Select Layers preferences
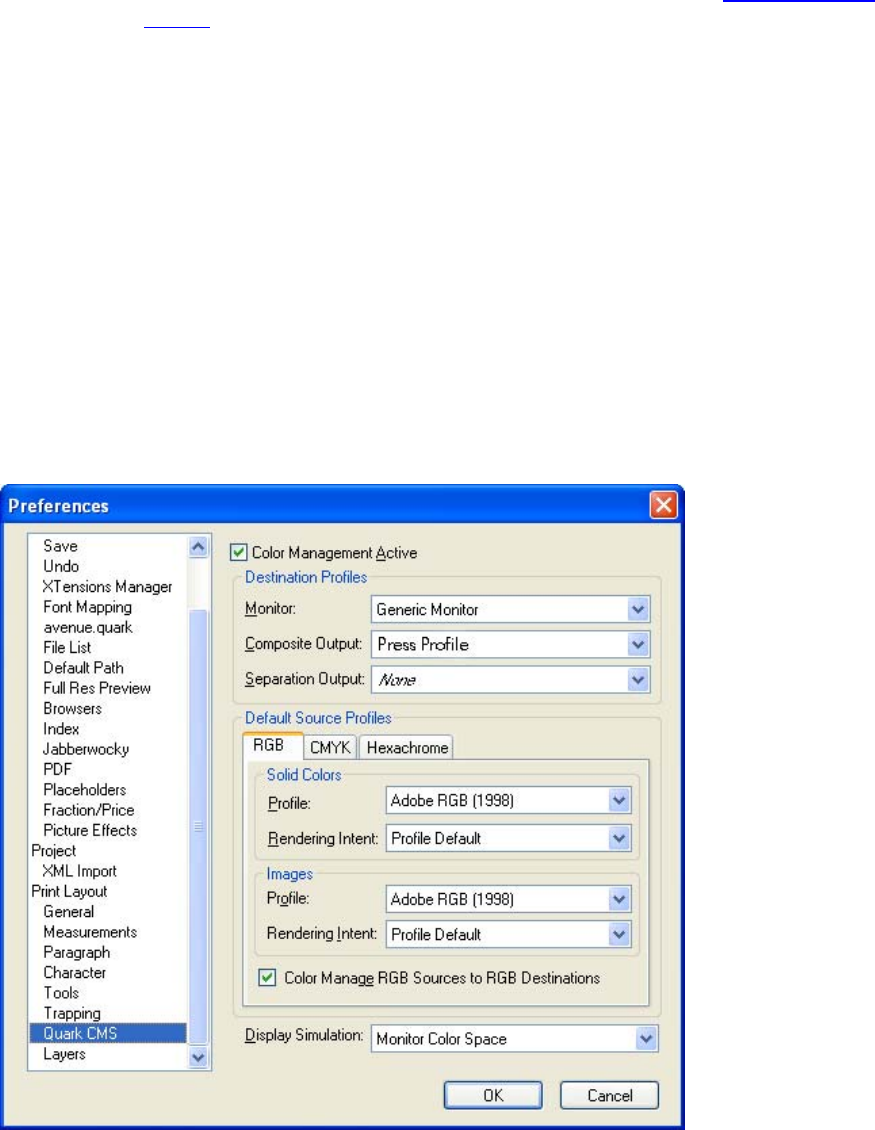 coord(64,1054)
